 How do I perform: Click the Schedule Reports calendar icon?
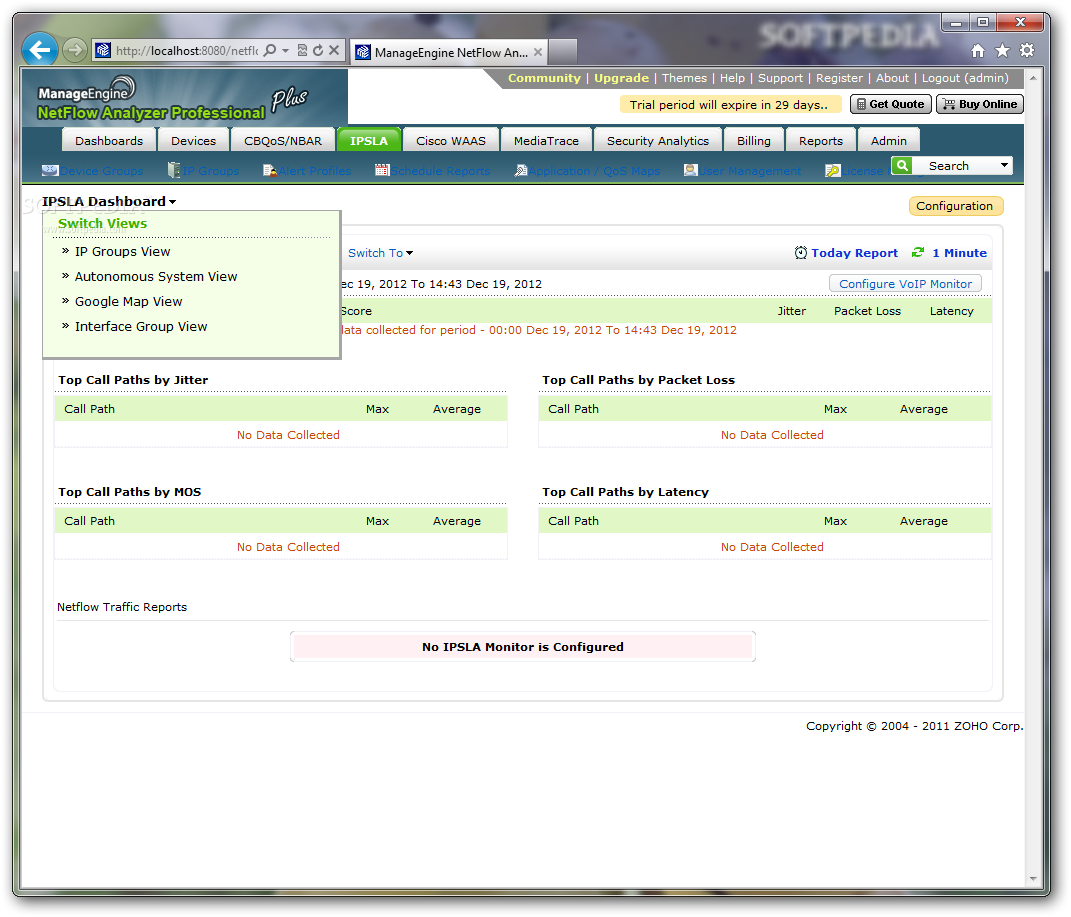(382, 170)
